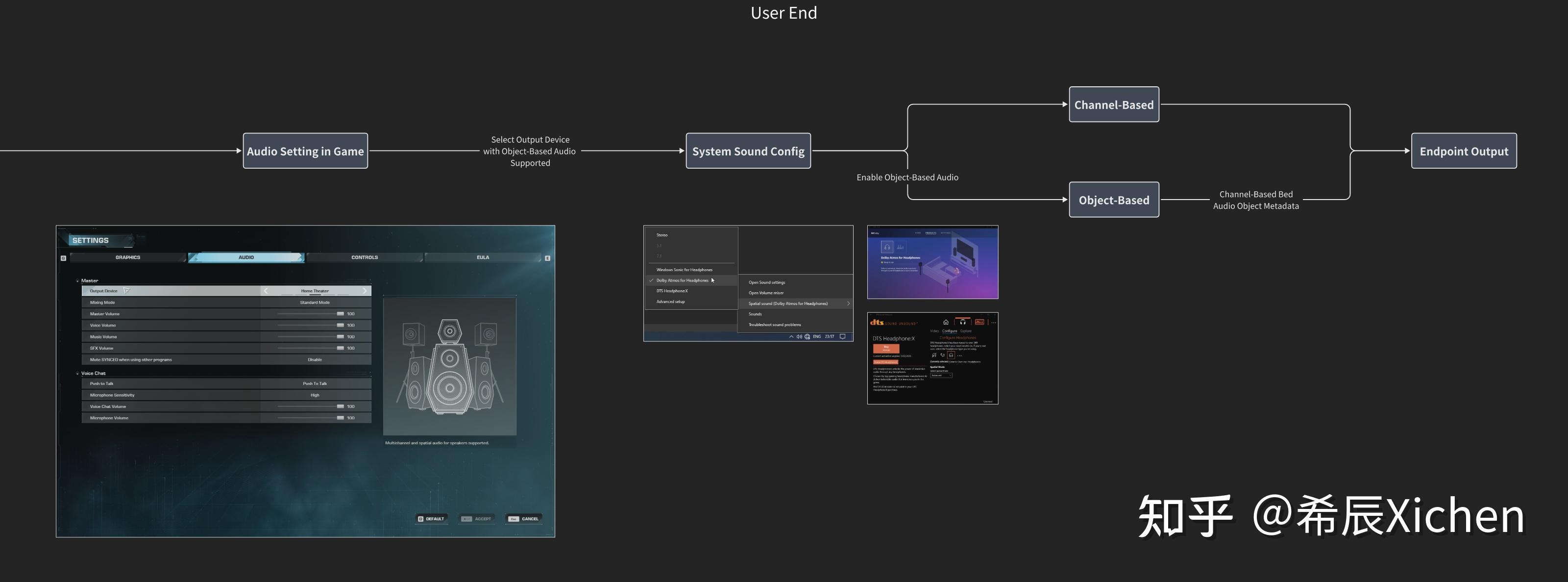The width and height of the screenshot is (1568, 582).
Task: Click the taskbar speaker volume icon
Action: point(799,337)
